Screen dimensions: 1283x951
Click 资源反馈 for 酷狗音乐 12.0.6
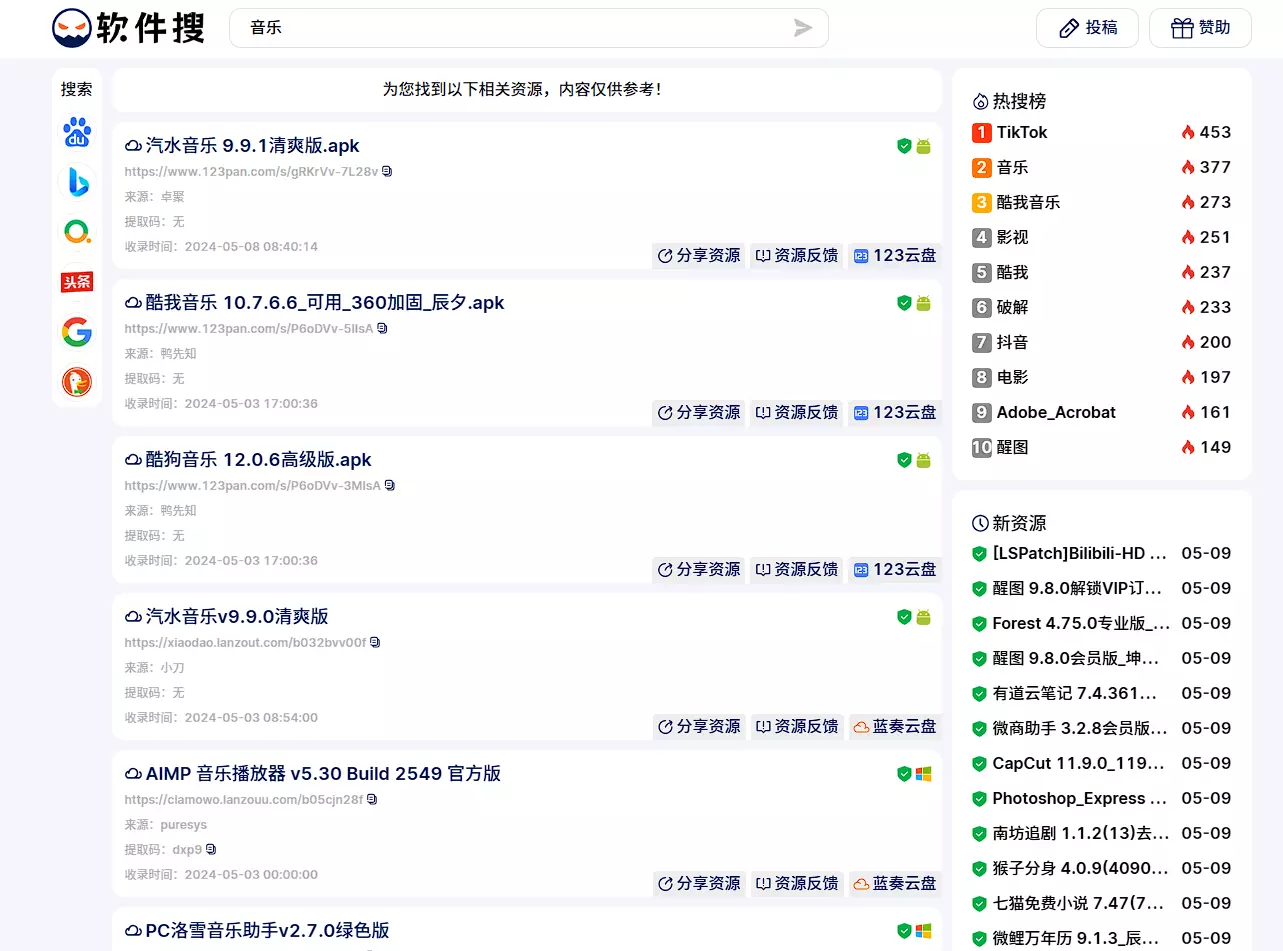coord(796,569)
